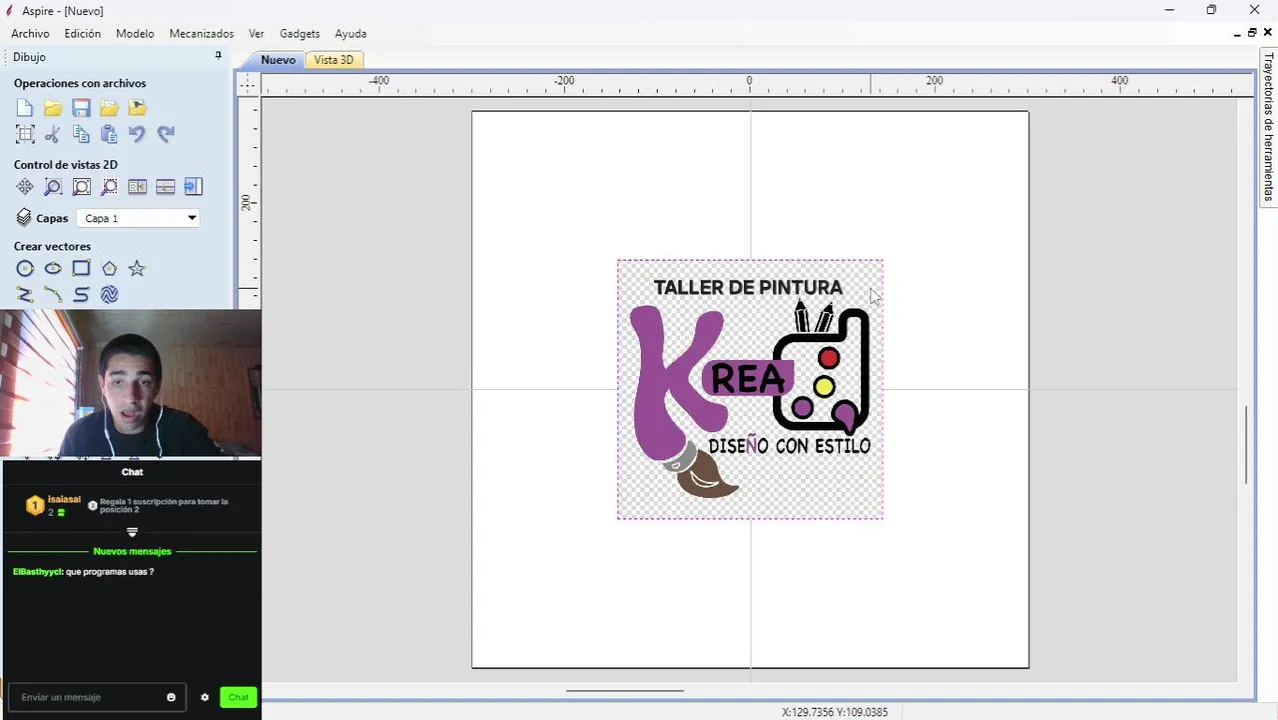Cut selection with the scissors icon

click(53, 134)
